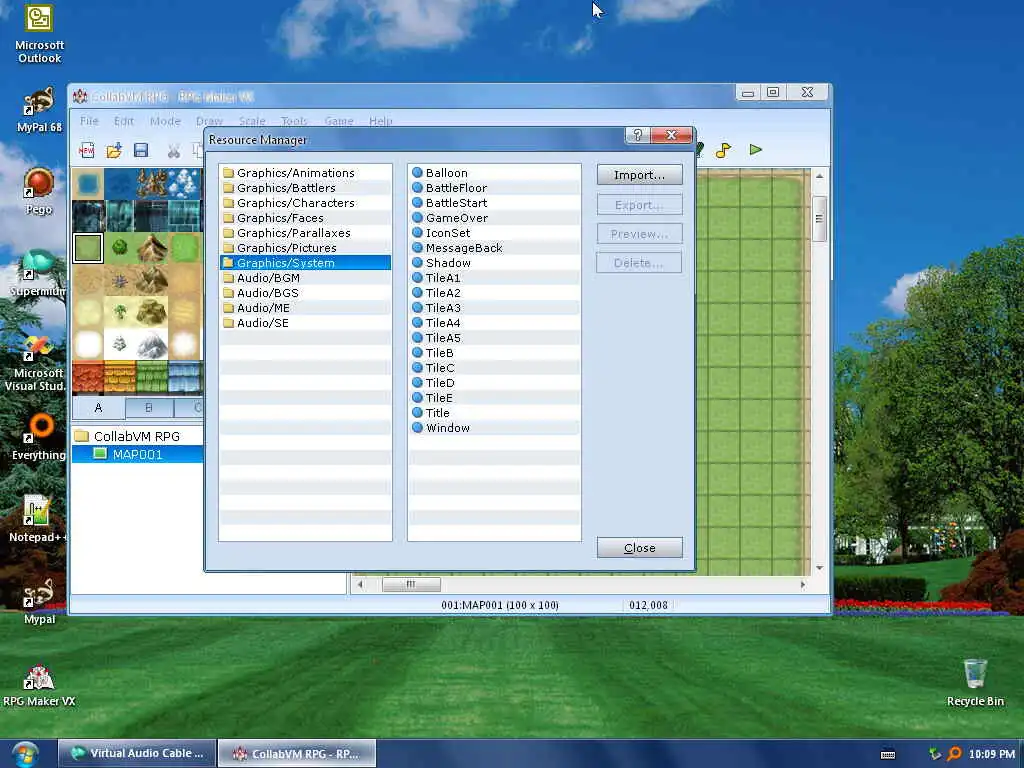Open the Everything desktop icon
The width and height of the screenshot is (1024, 768).
[x=39, y=436]
